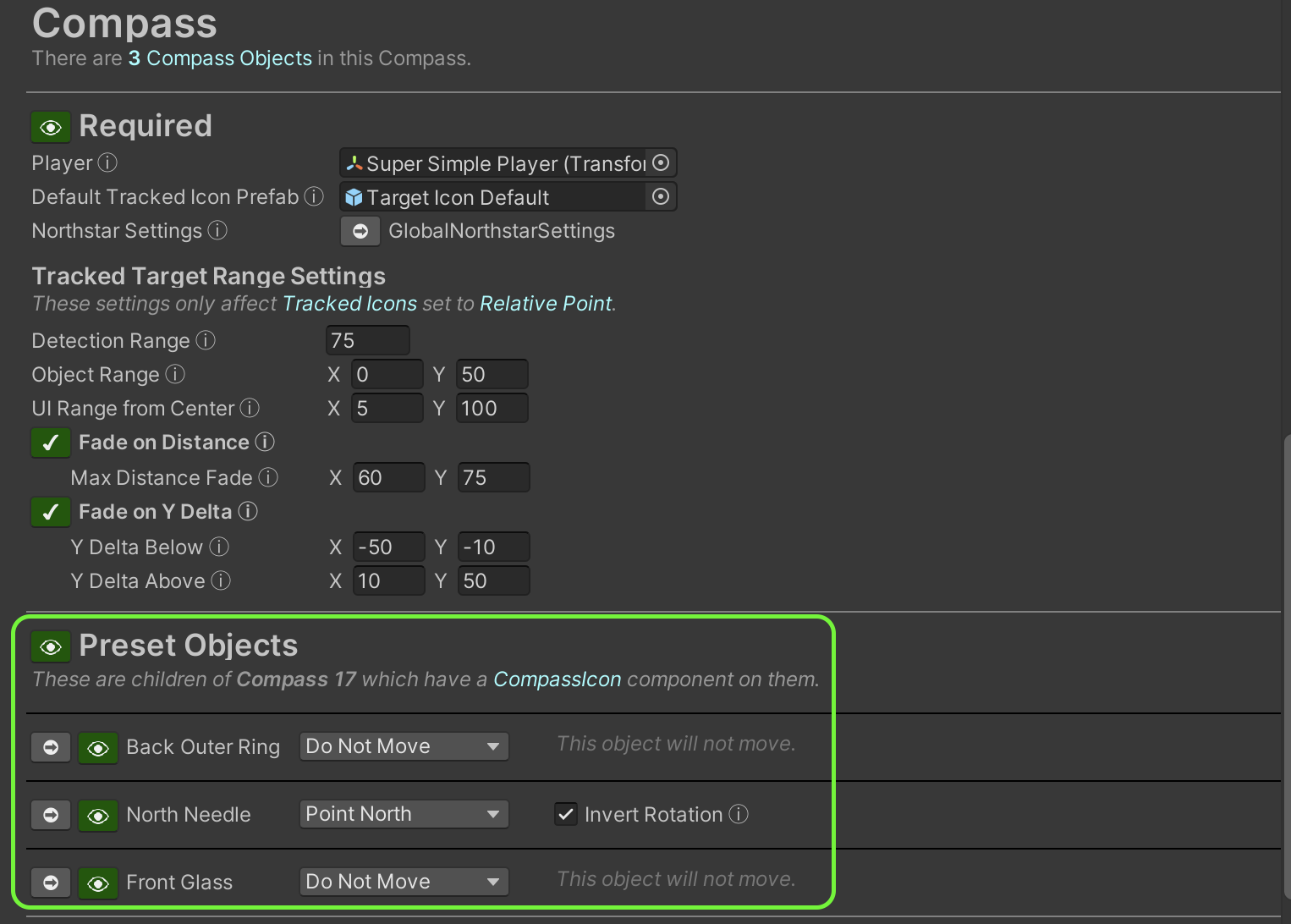This screenshot has width=1291, height=924.
Task: Open object picker for Player field
Action: click(661, 162)
